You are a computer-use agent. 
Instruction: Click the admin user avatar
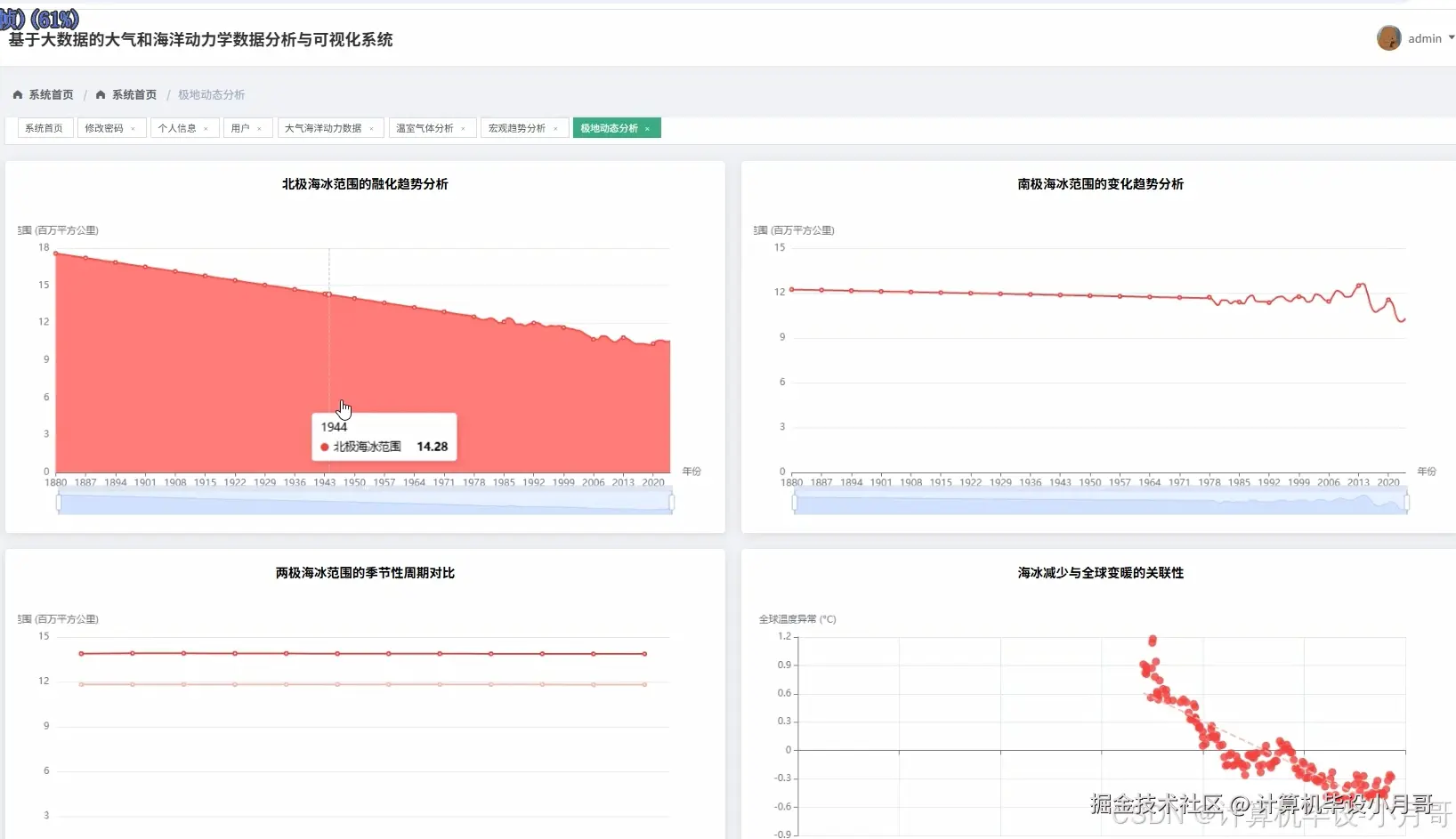(x=1388, y=38)
